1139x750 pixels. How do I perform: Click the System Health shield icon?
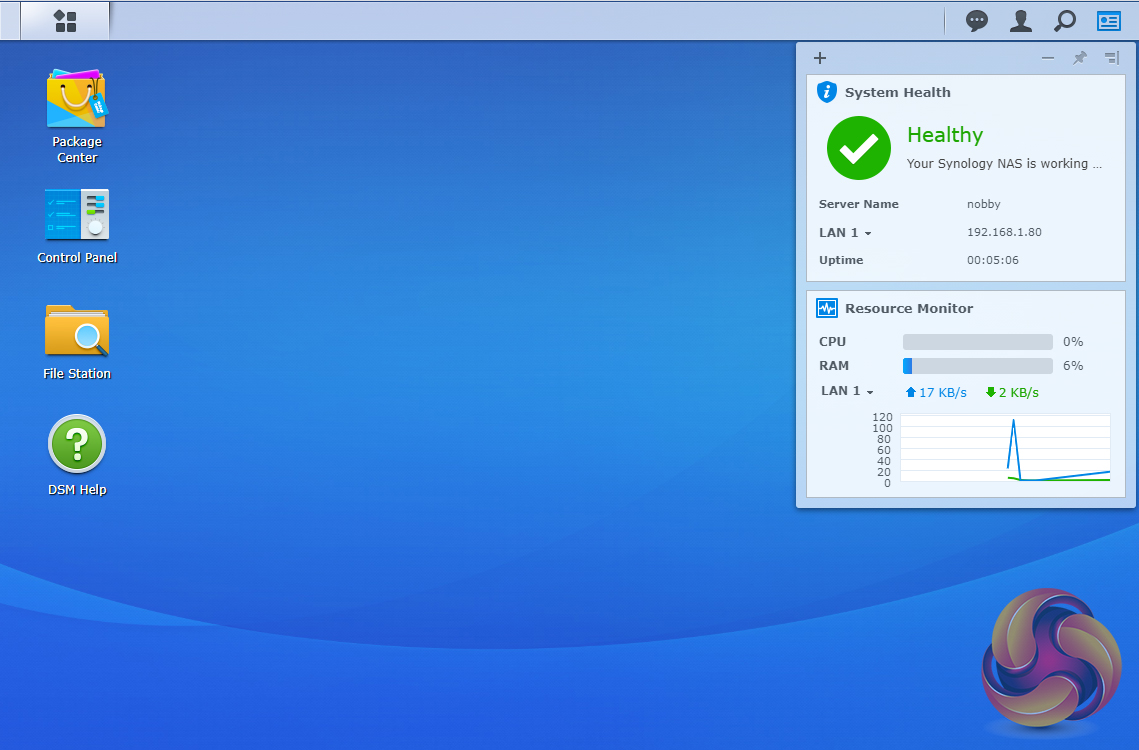pyautogui.click(x=827, y=92)
